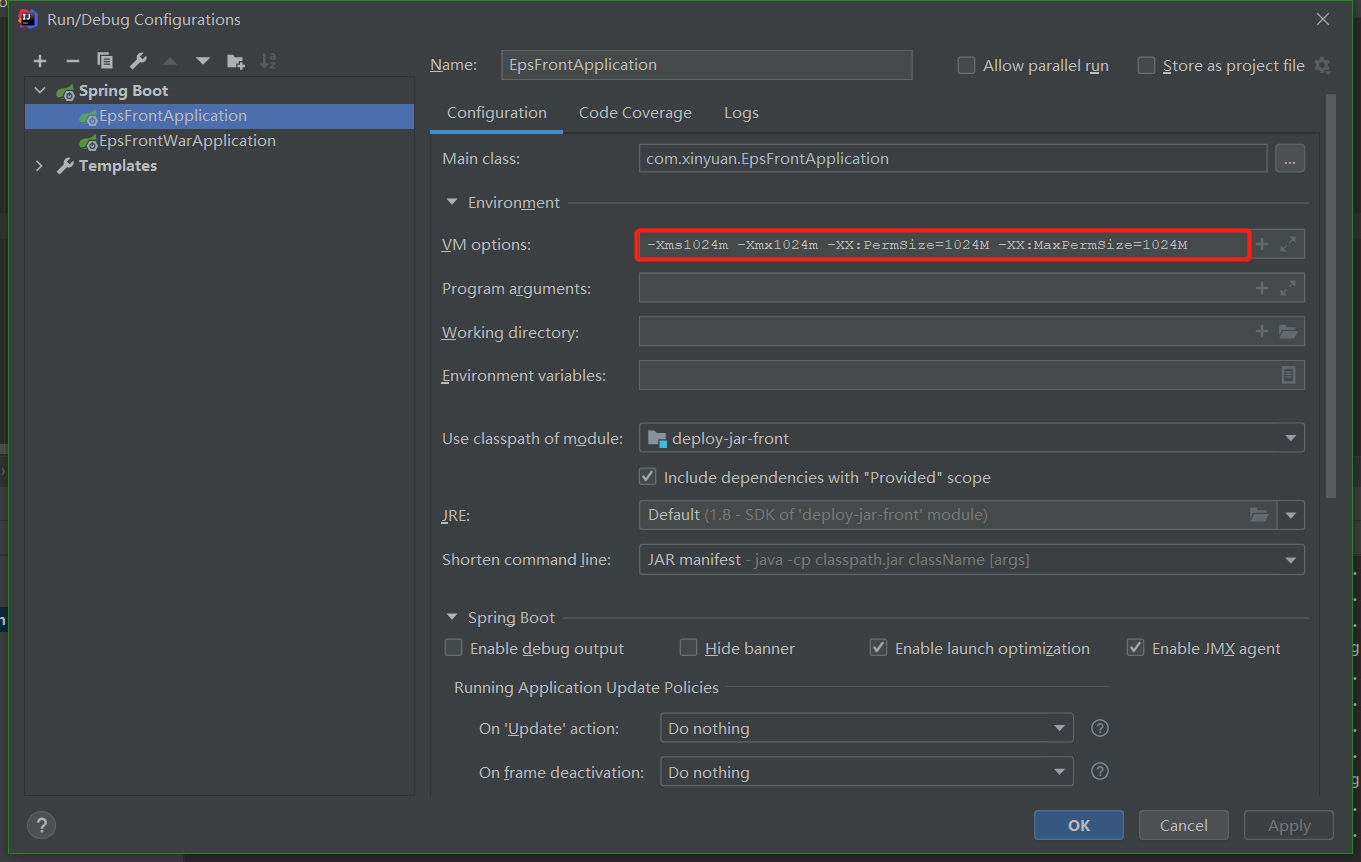Remove selected configuration with minus icon
The height and width of the screenshot is (862, 1361).
coord(72,62)
